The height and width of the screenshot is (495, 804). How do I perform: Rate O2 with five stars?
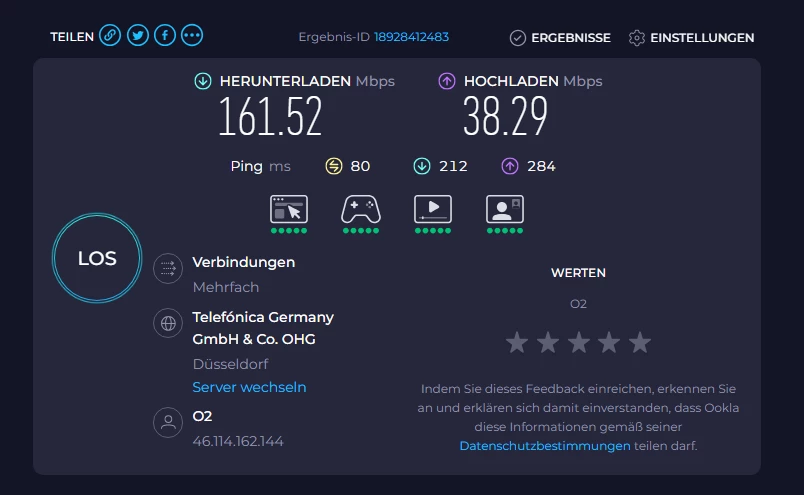tap(640, 343)
